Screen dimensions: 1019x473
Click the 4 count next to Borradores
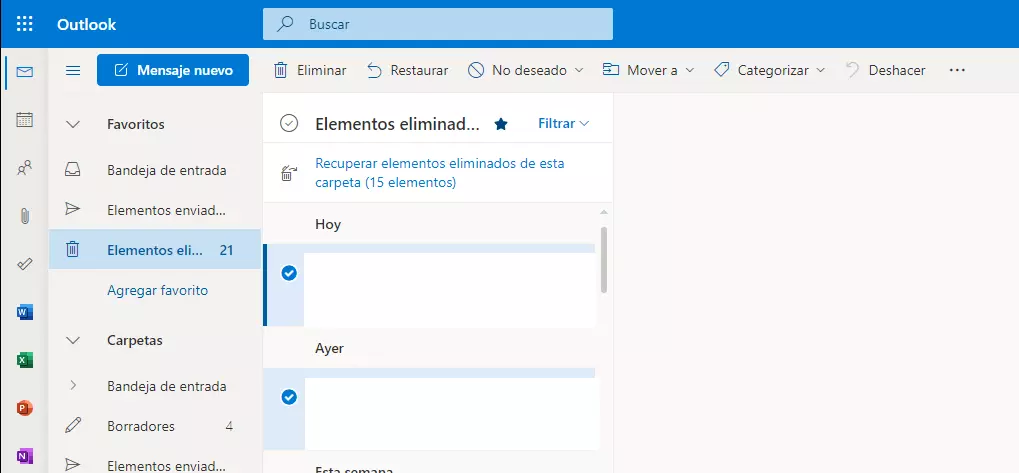tap(229, 426)
